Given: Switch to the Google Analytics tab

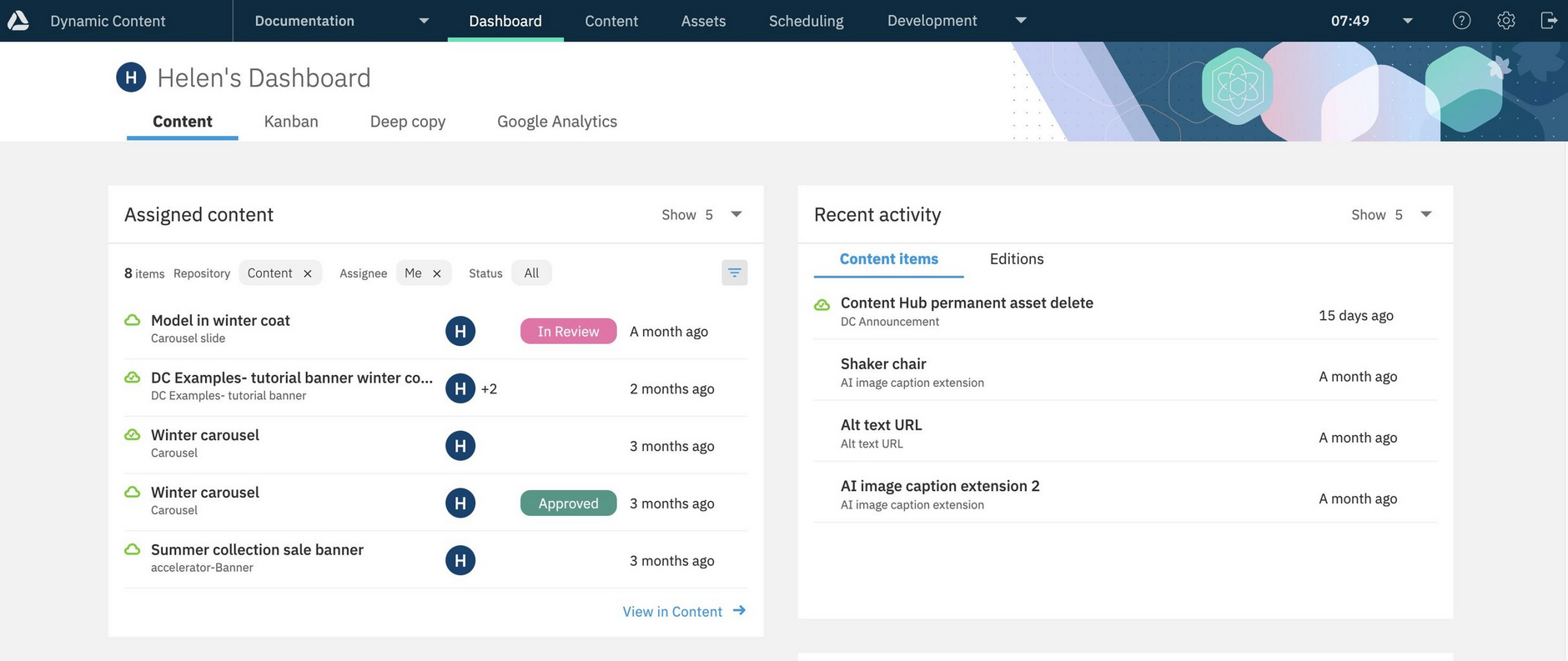Looking at the screenshot, I should tap(557, 122).
